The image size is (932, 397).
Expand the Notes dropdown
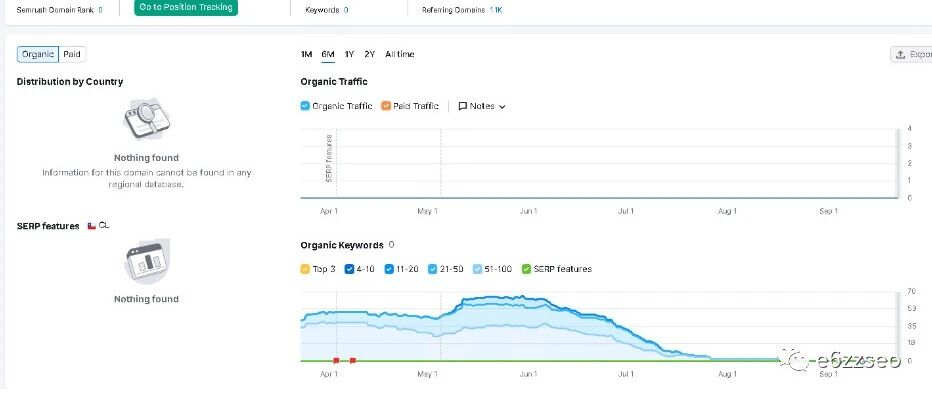pos(482,106)
